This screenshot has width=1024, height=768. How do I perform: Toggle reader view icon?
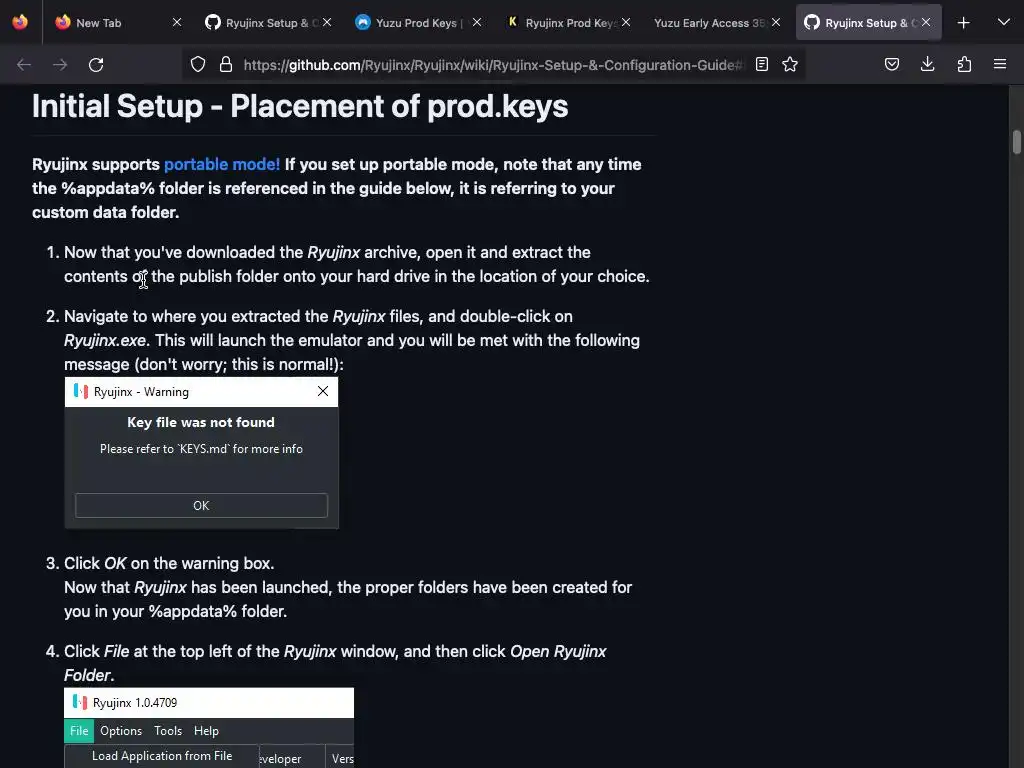click(x=761, y=64)
